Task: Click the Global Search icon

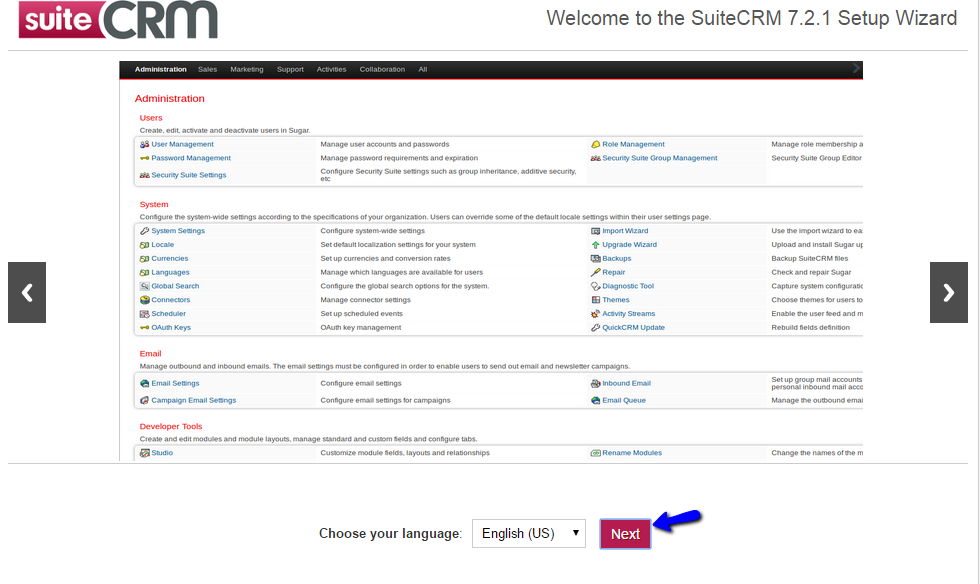Action: click(144, 286)
